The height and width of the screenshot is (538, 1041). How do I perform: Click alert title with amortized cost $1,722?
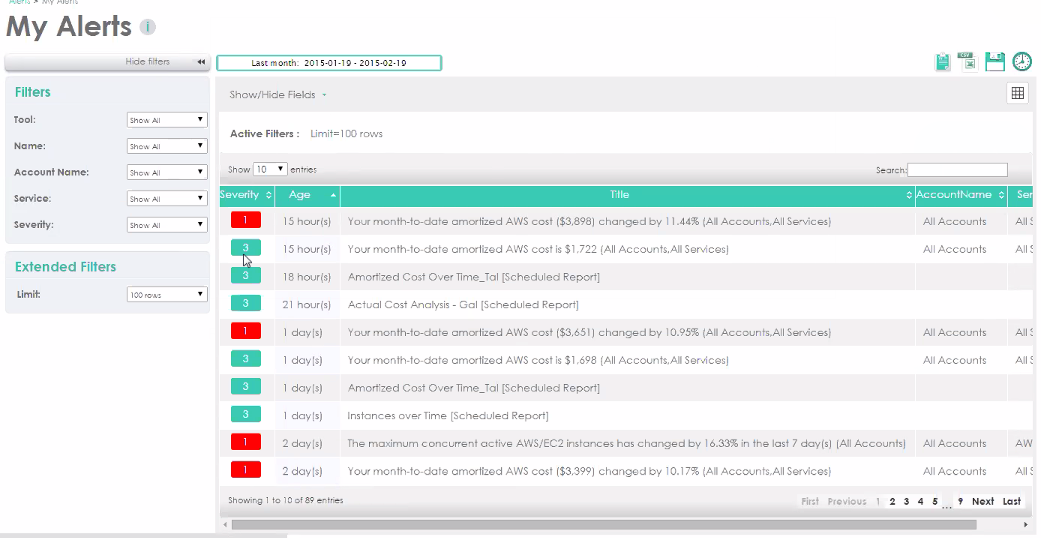[x=538, y=249]
